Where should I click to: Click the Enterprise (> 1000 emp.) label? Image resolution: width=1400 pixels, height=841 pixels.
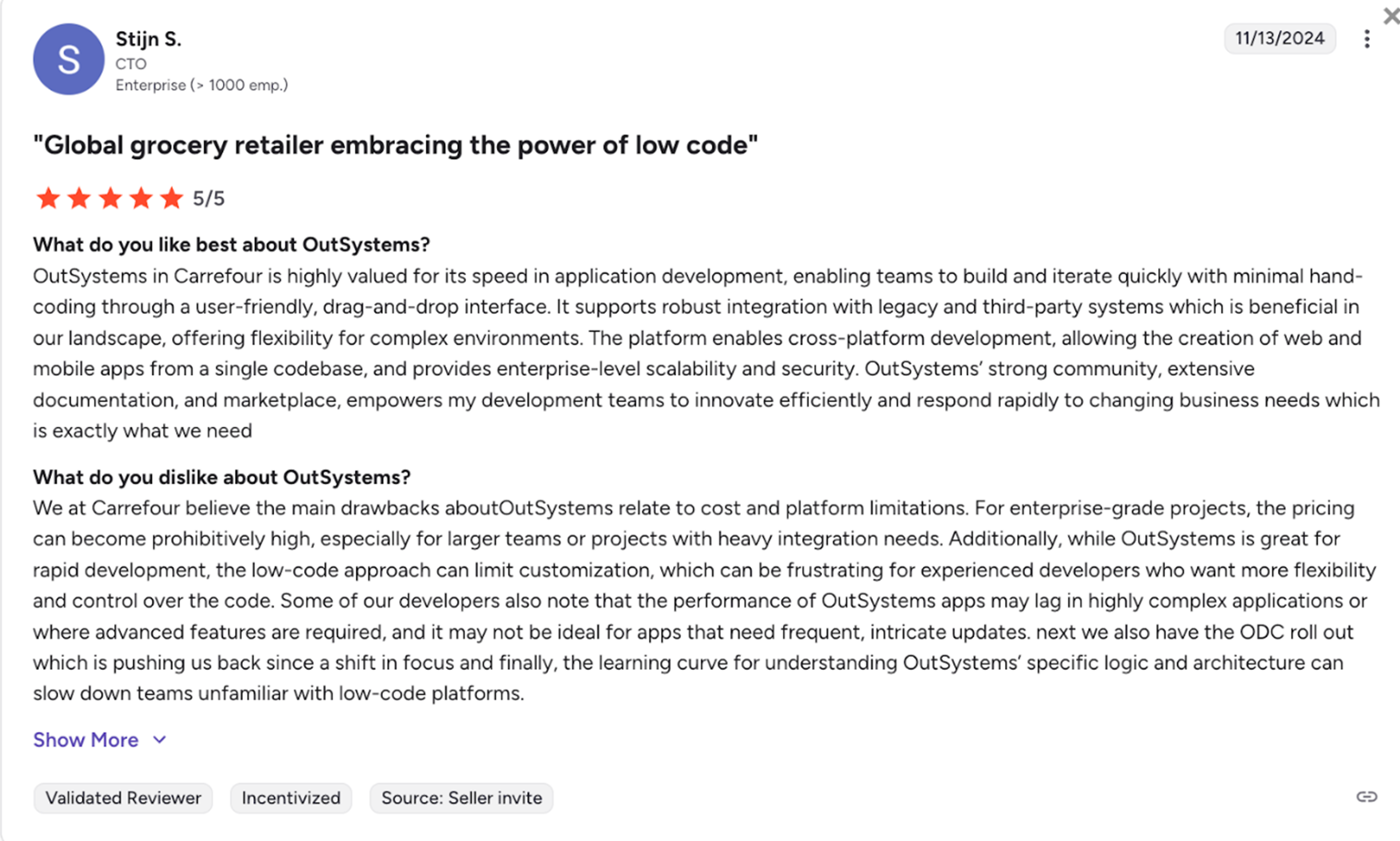(x=202, y=85)
